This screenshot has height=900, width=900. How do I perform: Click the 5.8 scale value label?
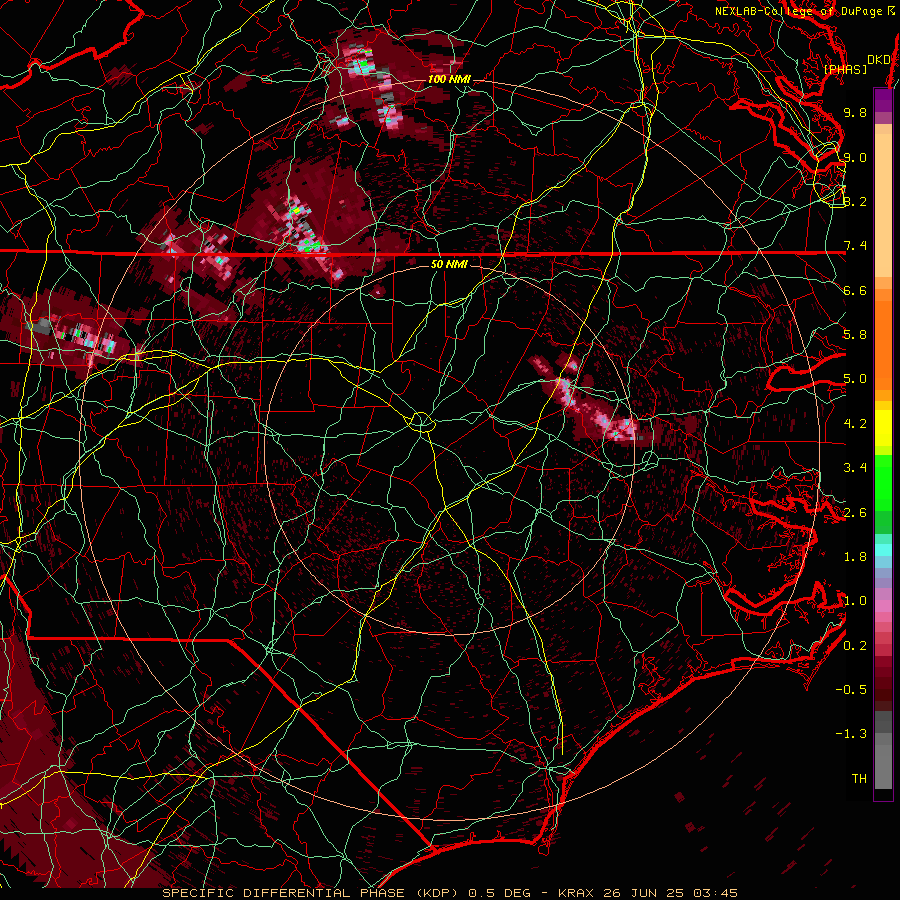[x=855, y=335]
